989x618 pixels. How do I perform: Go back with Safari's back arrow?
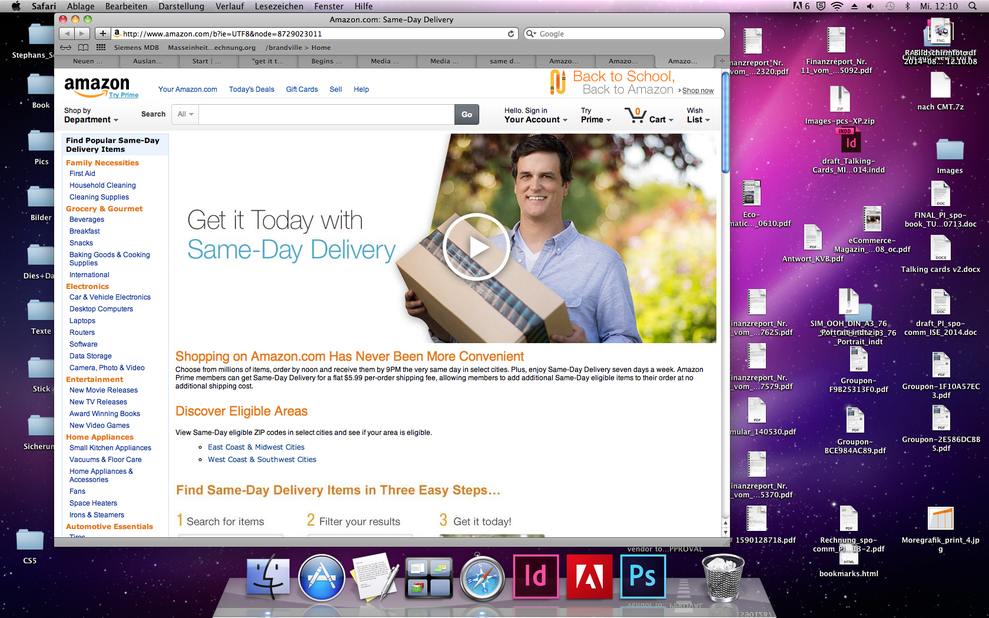(x=66, y=33)
